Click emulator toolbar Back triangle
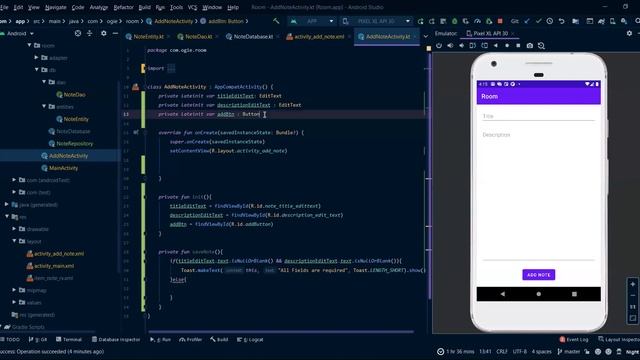The width and height of the screenshot is (640, 360). (496, 46)
